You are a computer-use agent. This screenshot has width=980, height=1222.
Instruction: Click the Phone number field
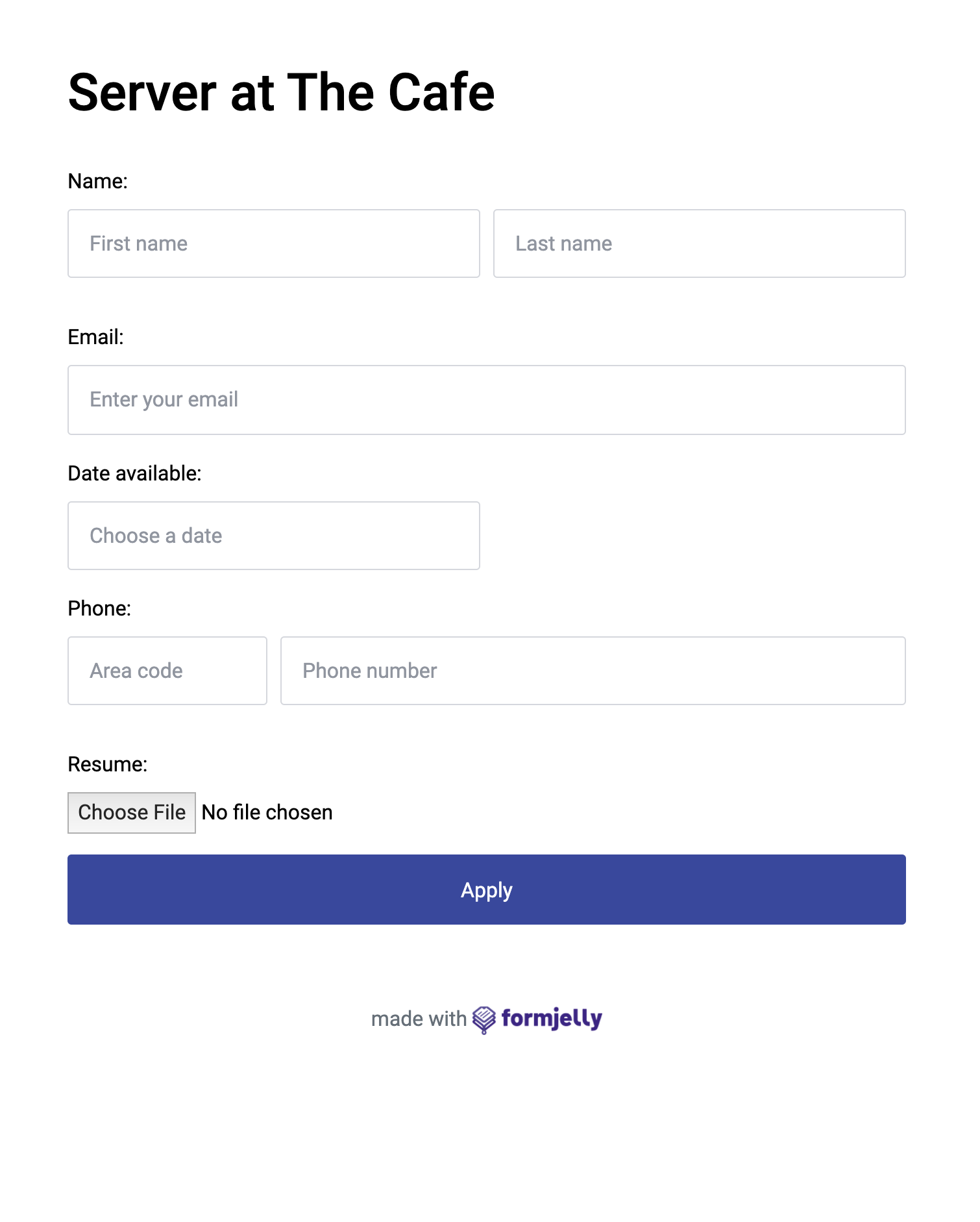[593, 670]
